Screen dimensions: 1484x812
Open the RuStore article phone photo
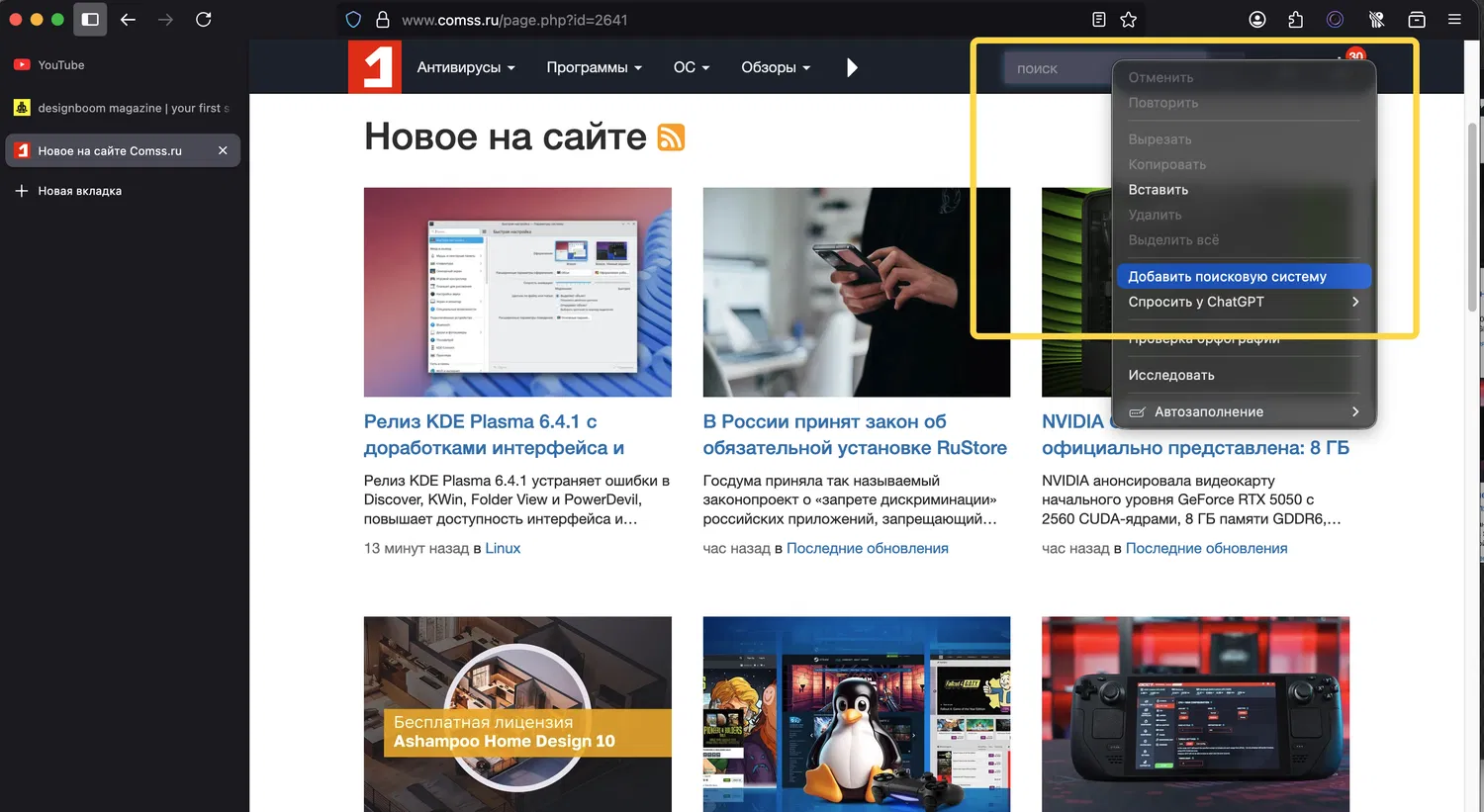coord(857,293)
